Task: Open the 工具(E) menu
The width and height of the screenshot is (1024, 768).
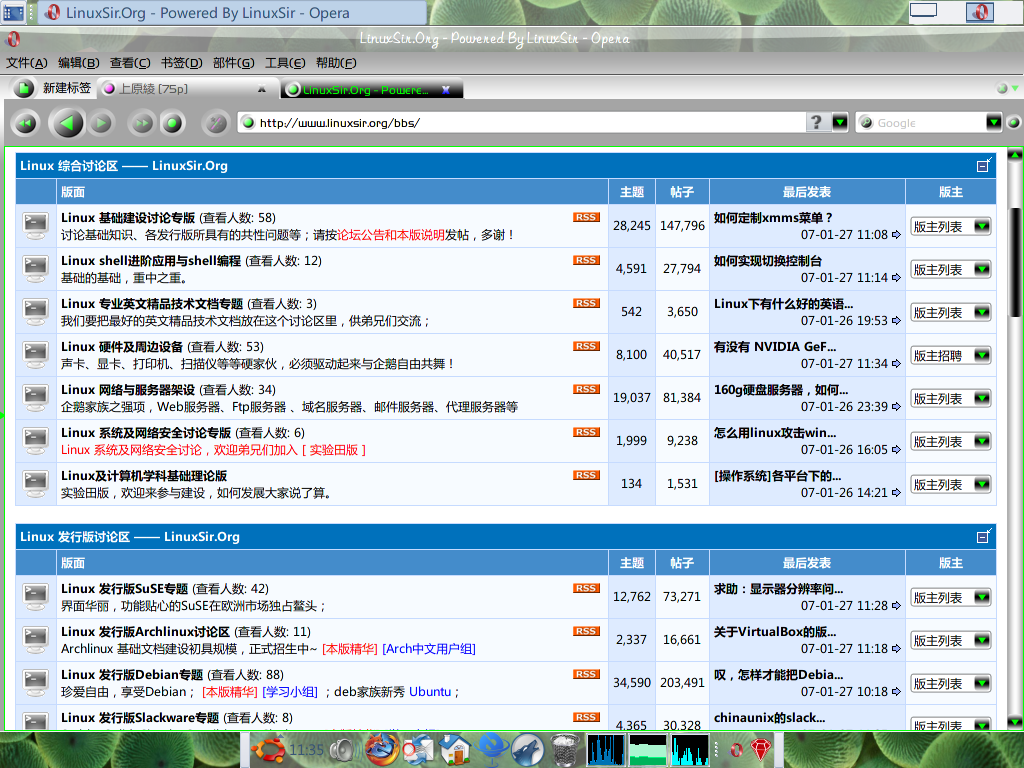Action: pos(285,63)
